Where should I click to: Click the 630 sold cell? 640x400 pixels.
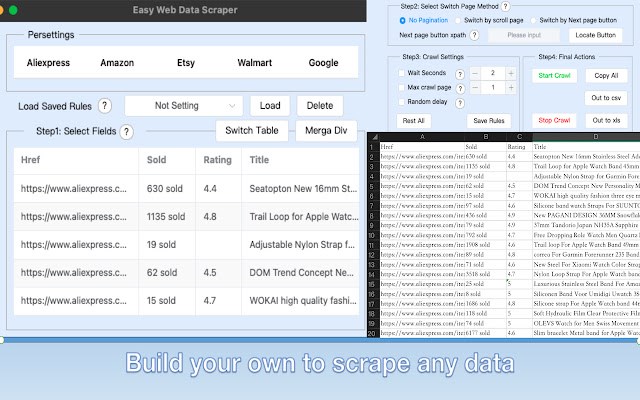click(x=167, y=189)
